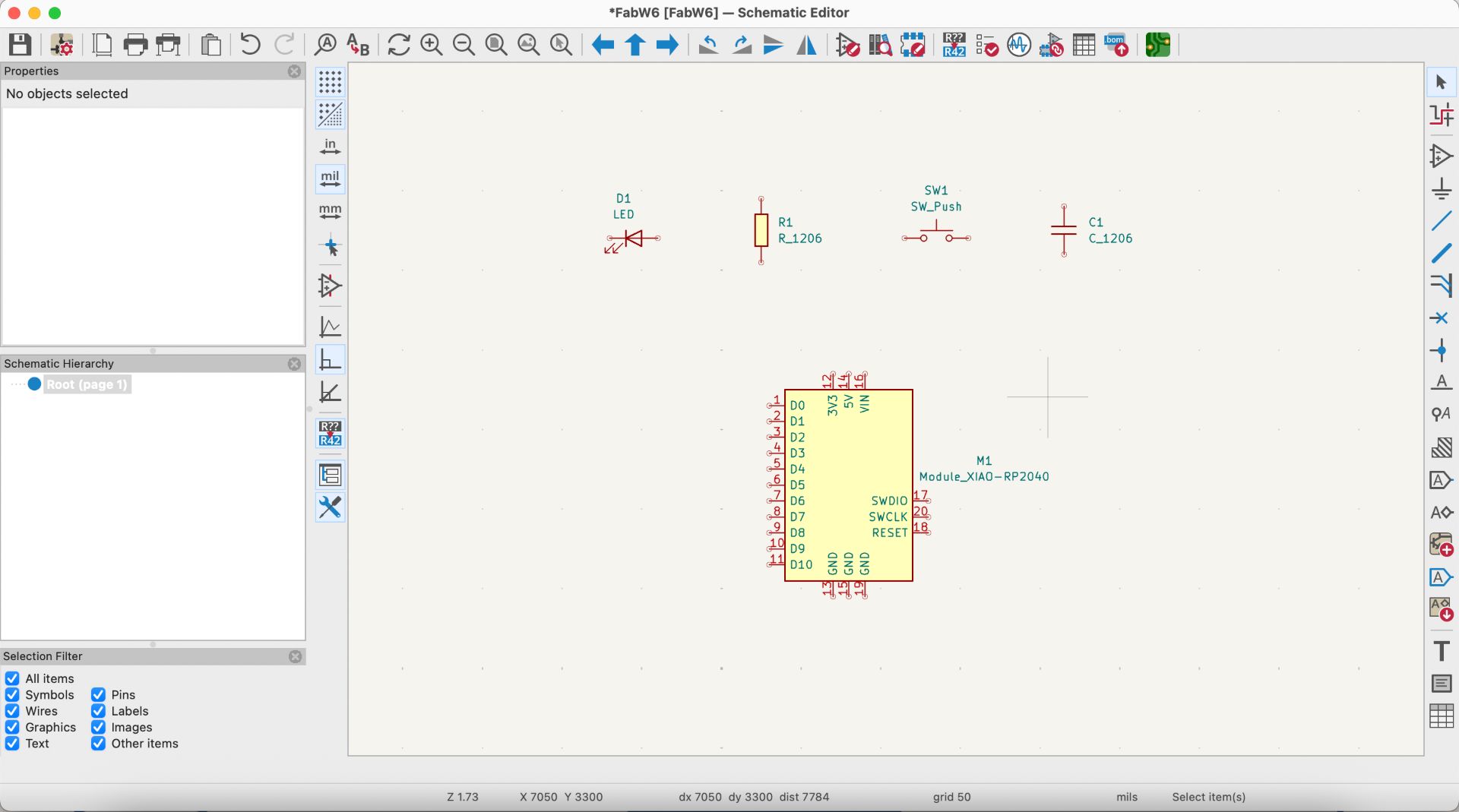Select the Net Label tool
Screen dimensions: 1459x812
[x=1441, y=382]
